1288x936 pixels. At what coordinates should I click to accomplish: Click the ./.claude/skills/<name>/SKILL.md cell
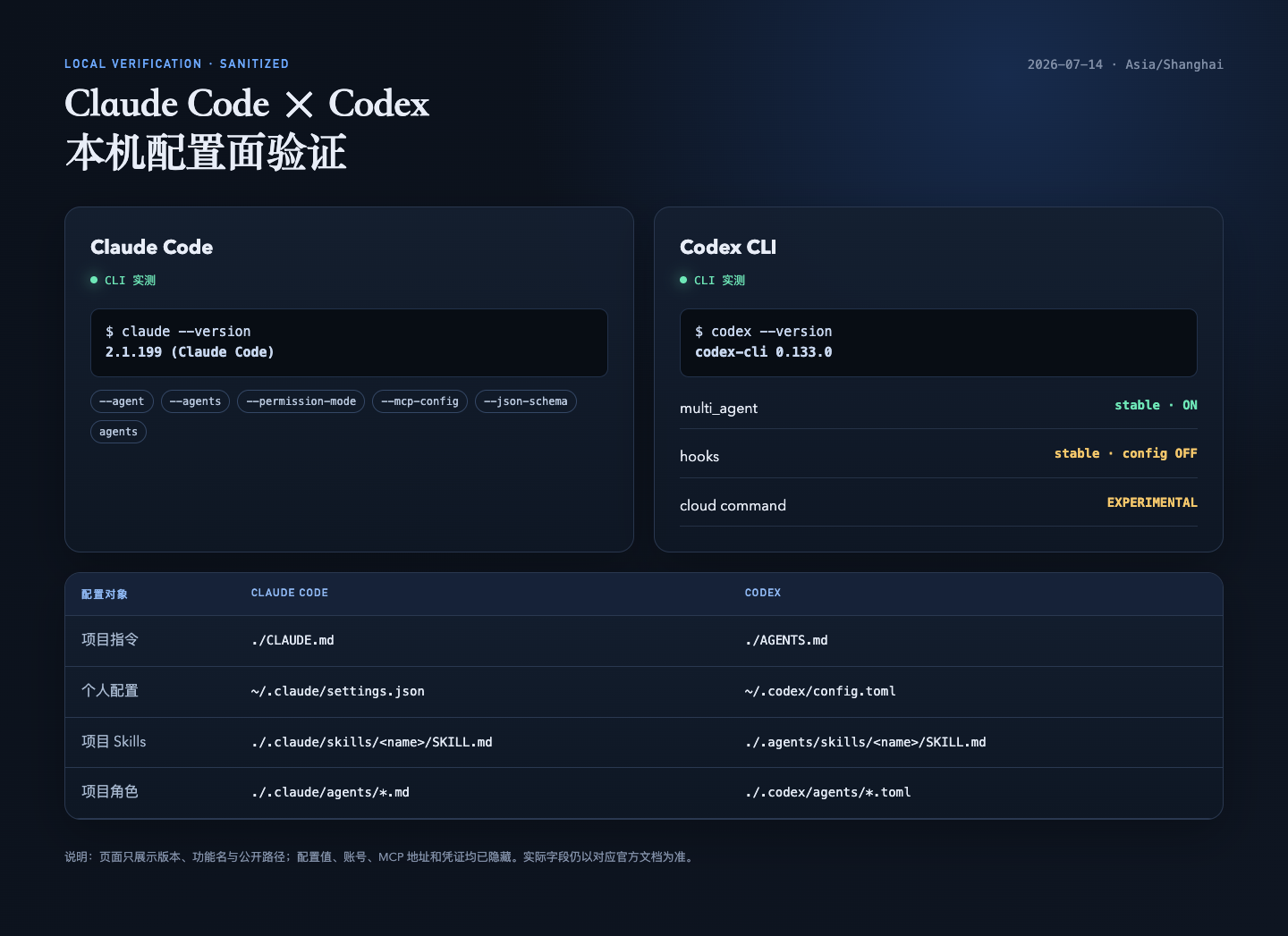click(x=372, y=743)
